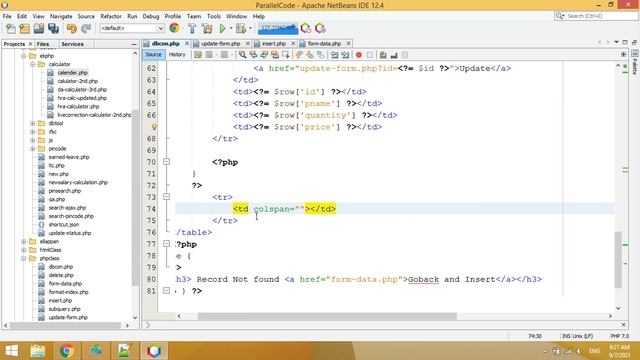Image resolution: width=640 pixels, height=360 pixels.
Task: Switch to the insert.php editor tab
Action: (x=273, y=44)
